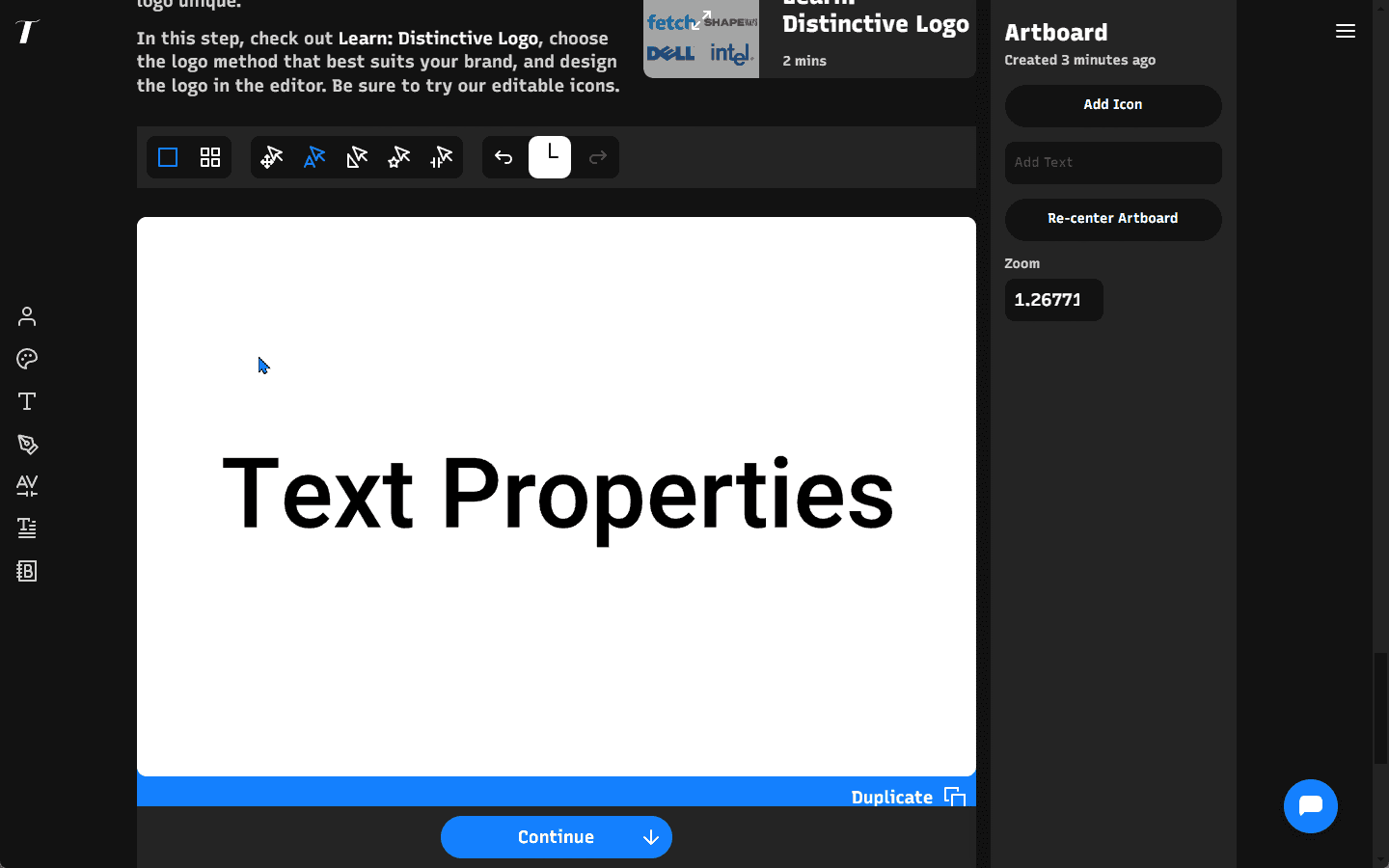Switch to artboard grid view

pyautogui.click(x=210, y=157)
